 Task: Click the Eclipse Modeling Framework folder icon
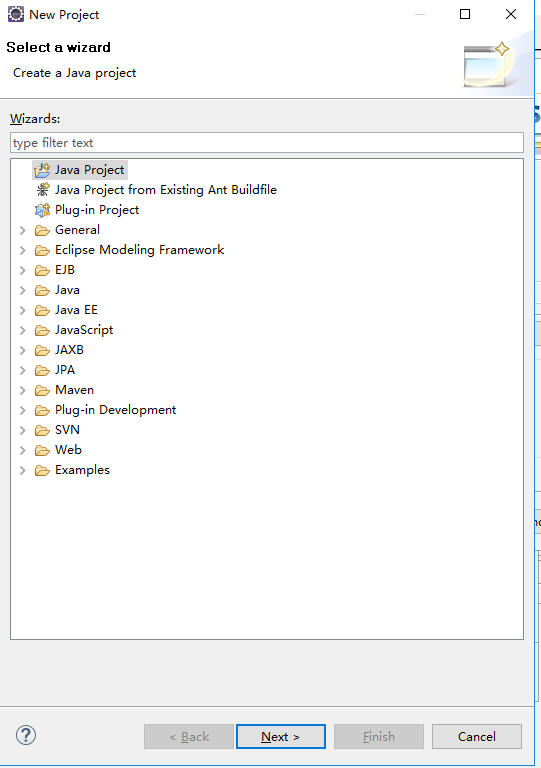(43, 250)
